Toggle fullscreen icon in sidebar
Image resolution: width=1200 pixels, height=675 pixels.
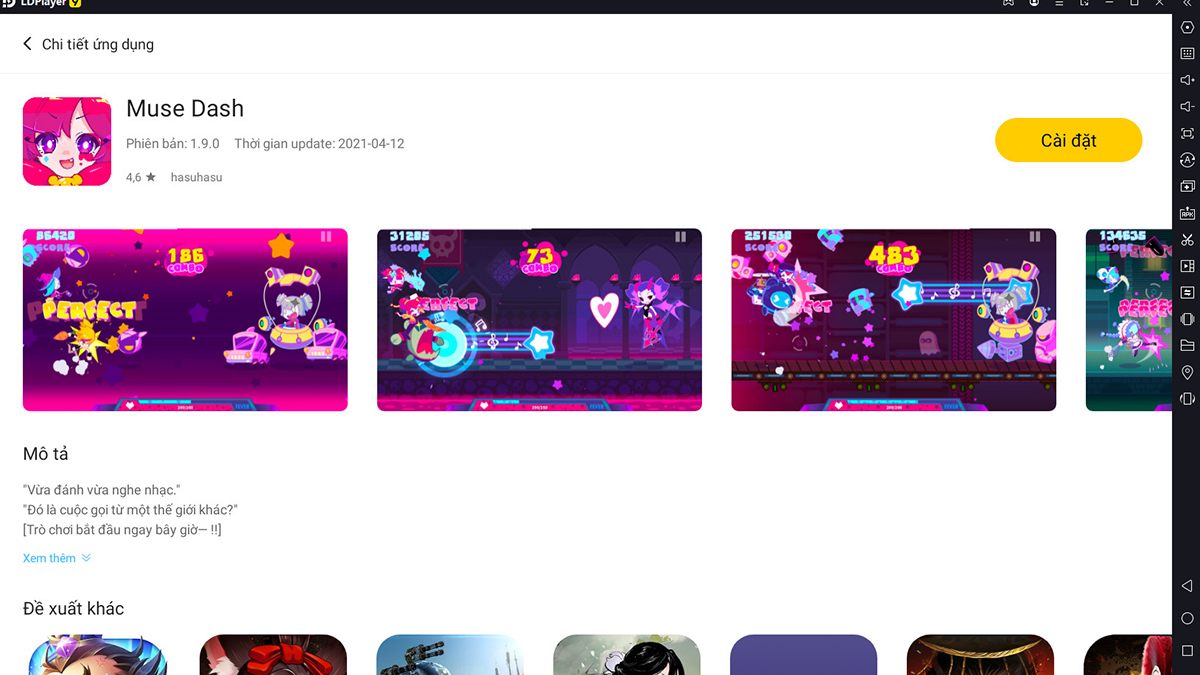[x=1187, y=133]
